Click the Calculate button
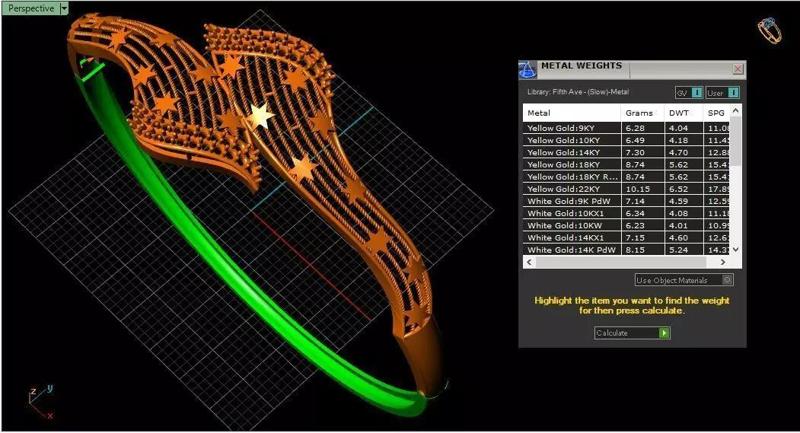This screenshot has height=433, width=800. (632, 333)
